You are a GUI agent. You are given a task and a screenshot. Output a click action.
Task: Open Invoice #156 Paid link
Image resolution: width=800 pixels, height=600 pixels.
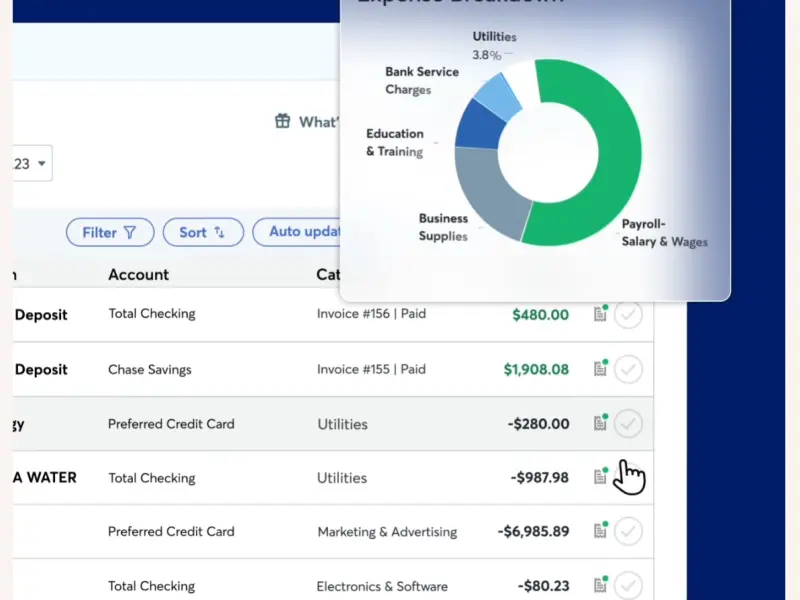click(371, 314)
